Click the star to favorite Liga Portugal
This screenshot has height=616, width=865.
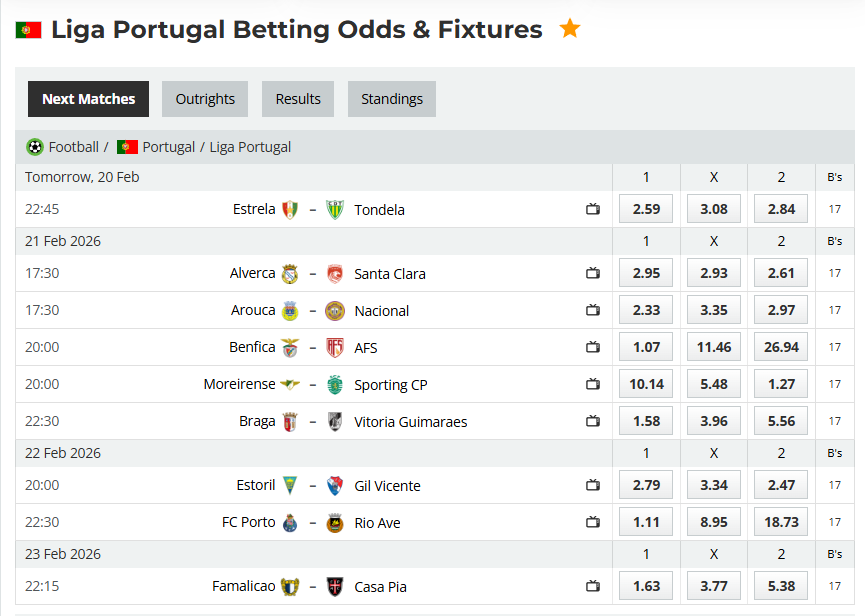coord(570,30)
